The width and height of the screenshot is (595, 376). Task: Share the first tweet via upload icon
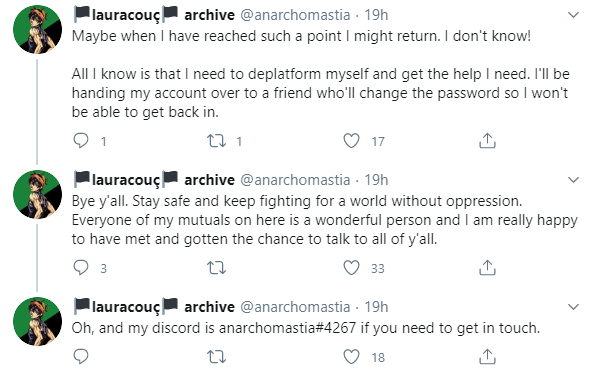[x=487, y=140]
